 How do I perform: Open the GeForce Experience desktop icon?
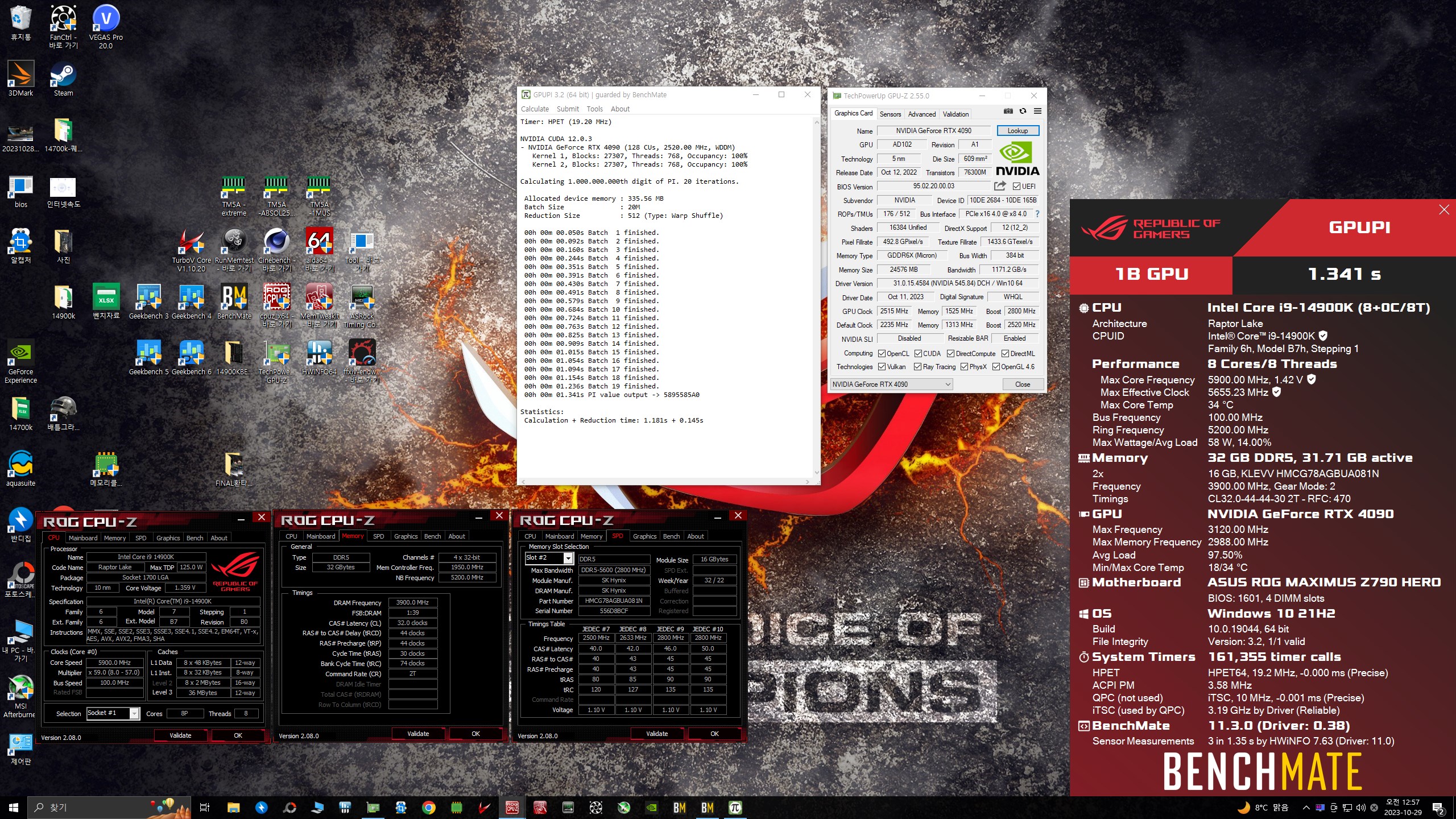(20, 361)
